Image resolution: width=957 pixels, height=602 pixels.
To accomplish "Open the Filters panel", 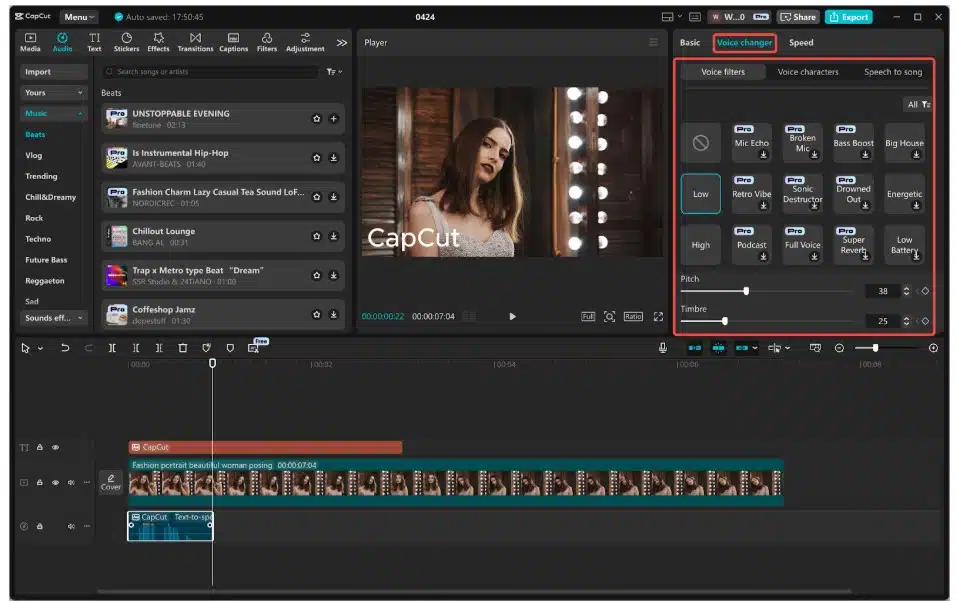I will click(x=267, y=42).
